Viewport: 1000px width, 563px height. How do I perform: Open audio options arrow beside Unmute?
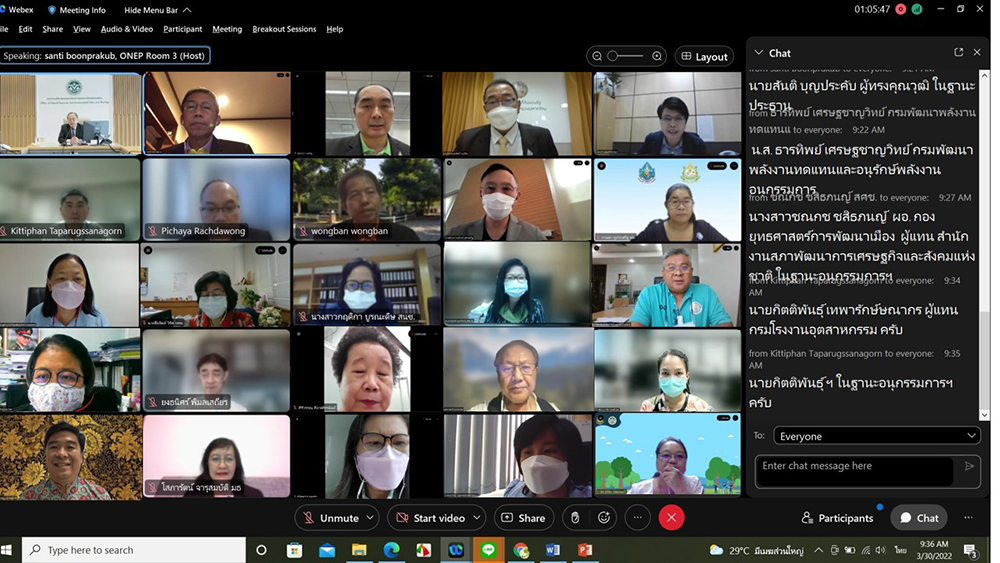[x=370, y=518]
